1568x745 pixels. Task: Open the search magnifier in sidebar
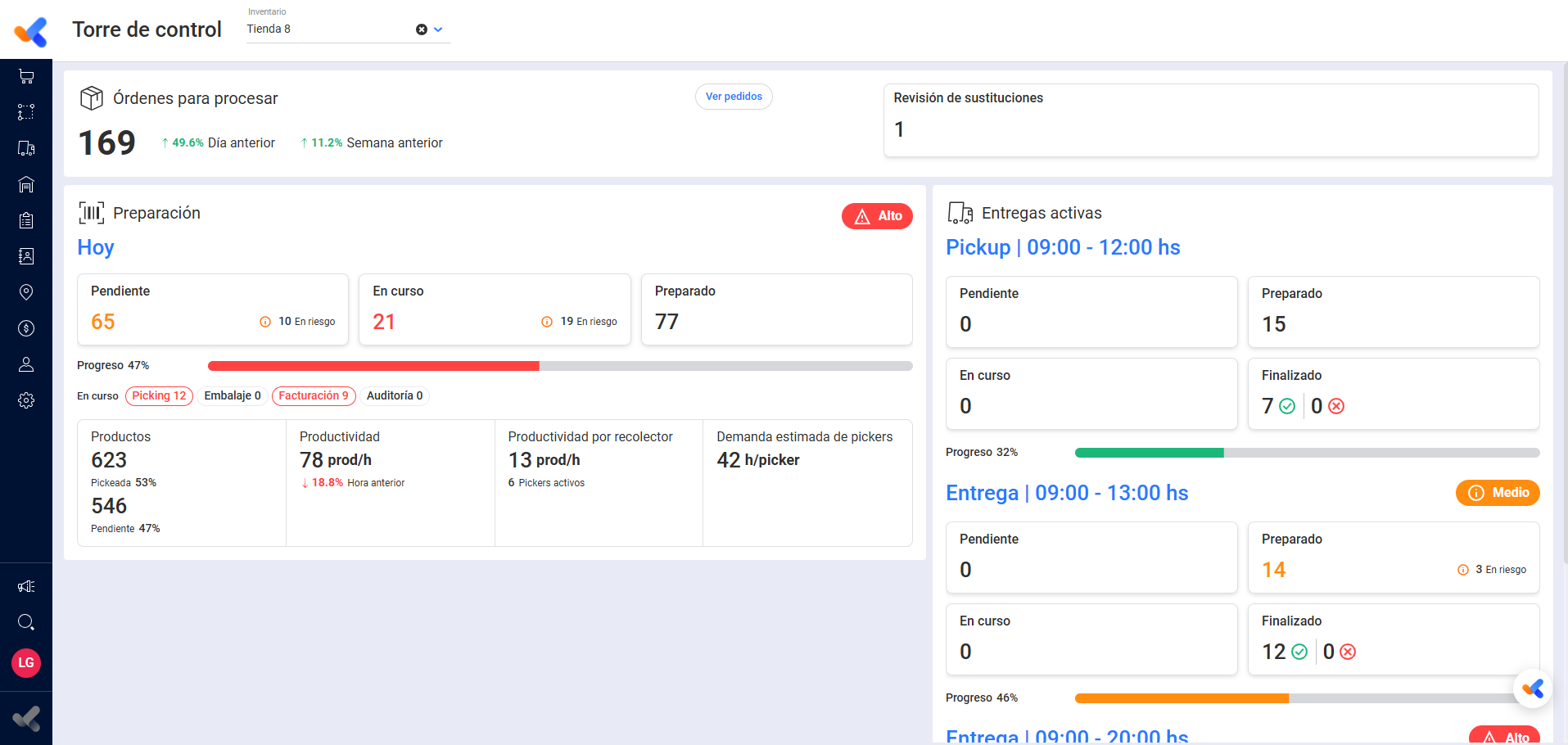26,622
